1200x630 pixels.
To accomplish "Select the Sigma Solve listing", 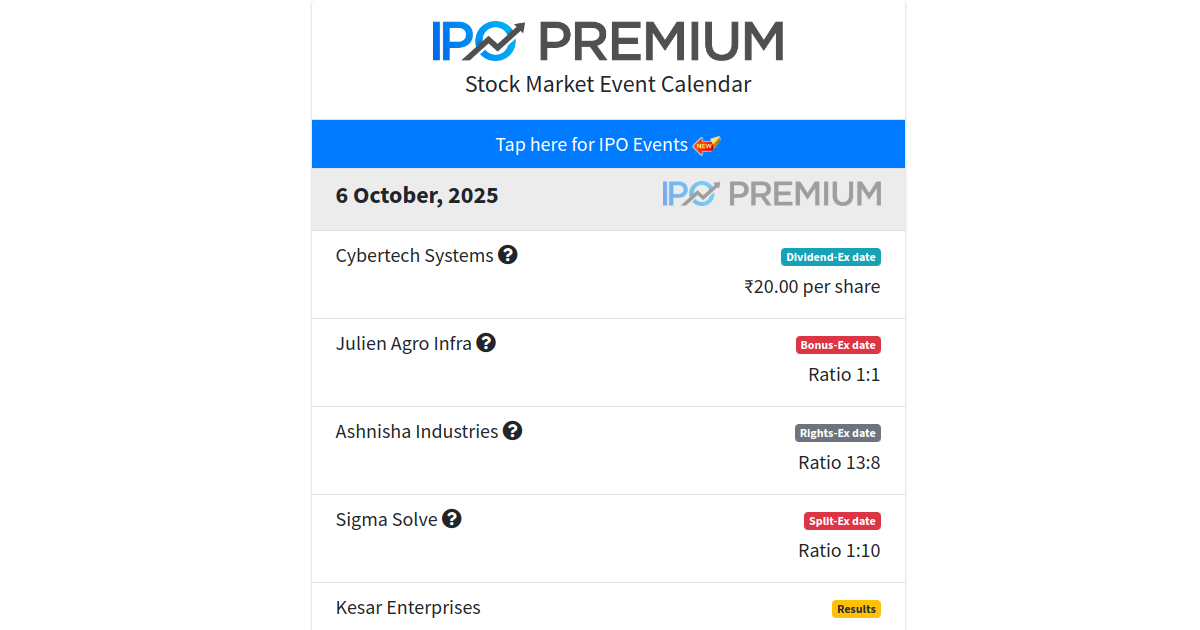I will (386, 520).
